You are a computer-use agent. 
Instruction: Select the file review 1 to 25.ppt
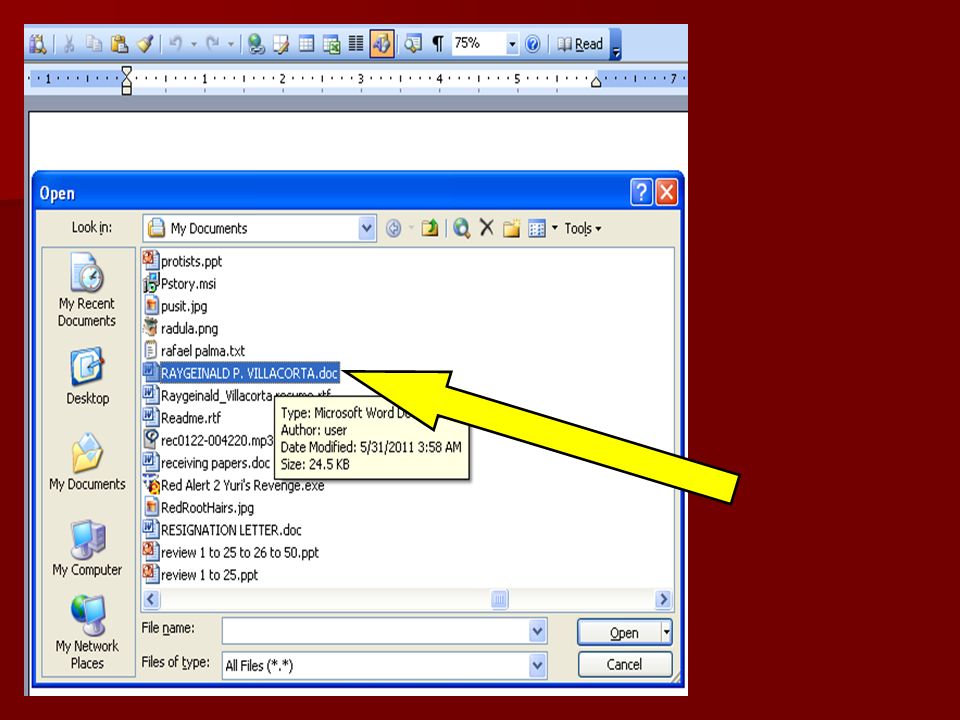click(x=200, y=574)
